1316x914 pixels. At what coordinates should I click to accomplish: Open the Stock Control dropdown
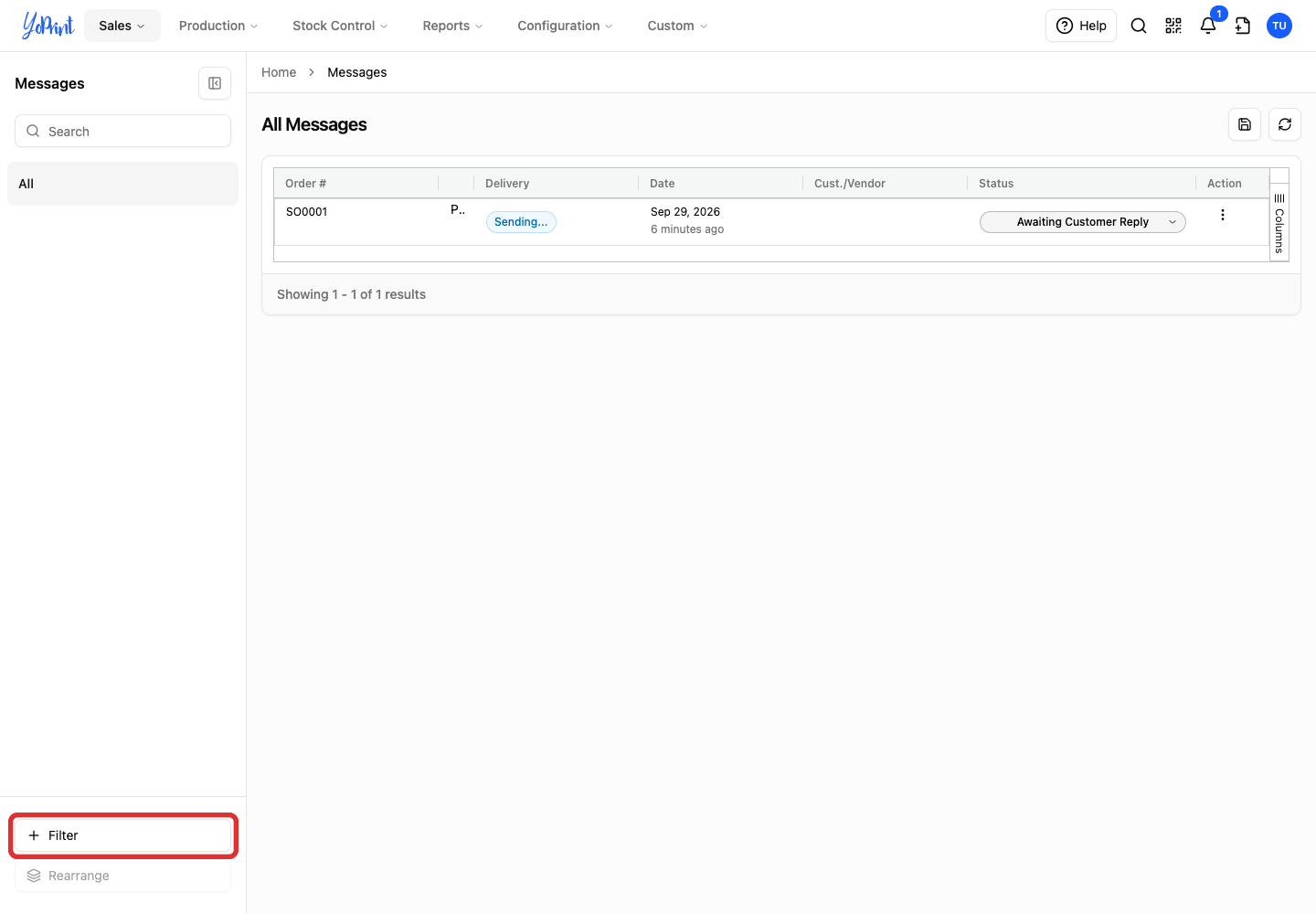point(340,26)
